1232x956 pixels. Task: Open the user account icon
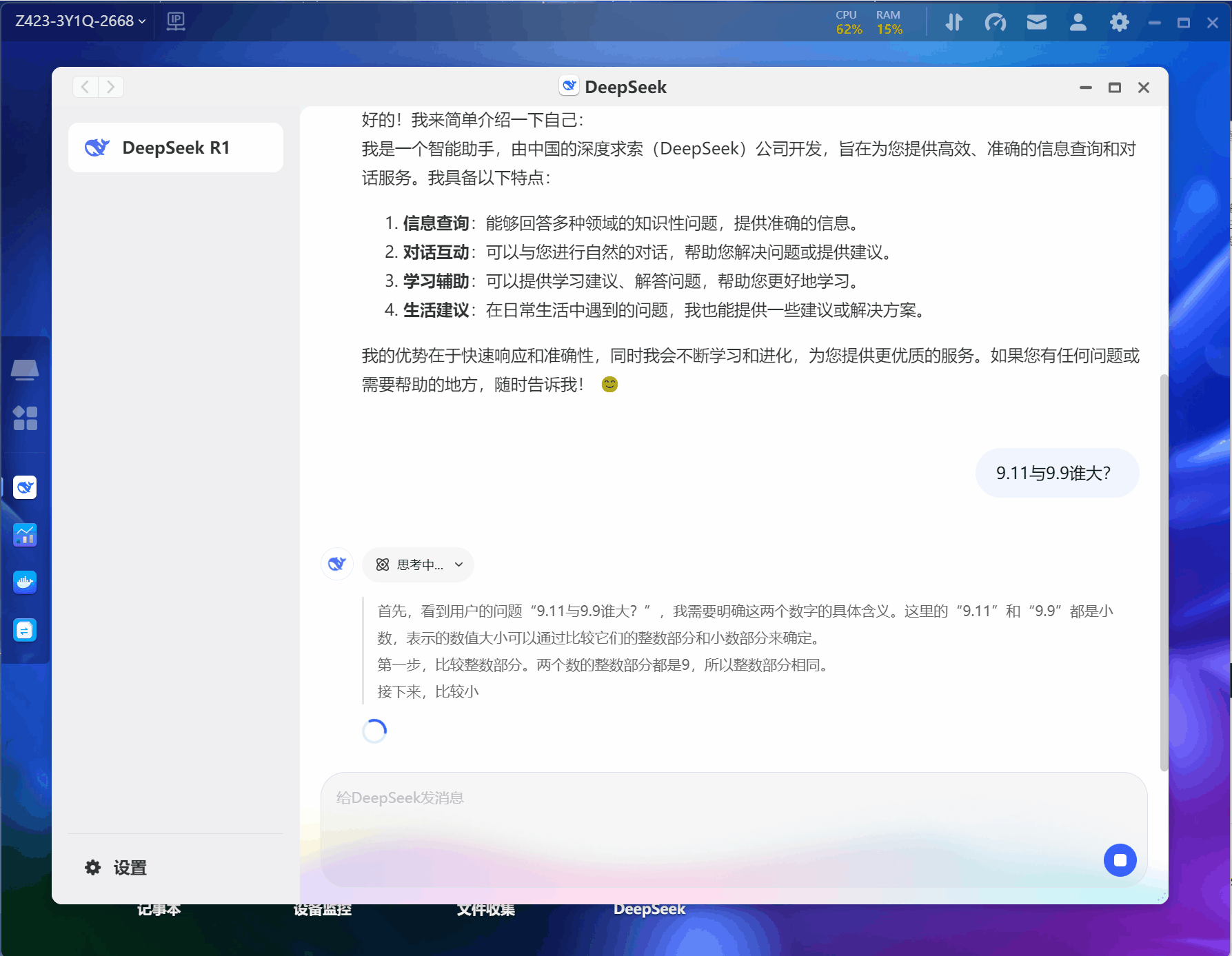coord(1078,23)
